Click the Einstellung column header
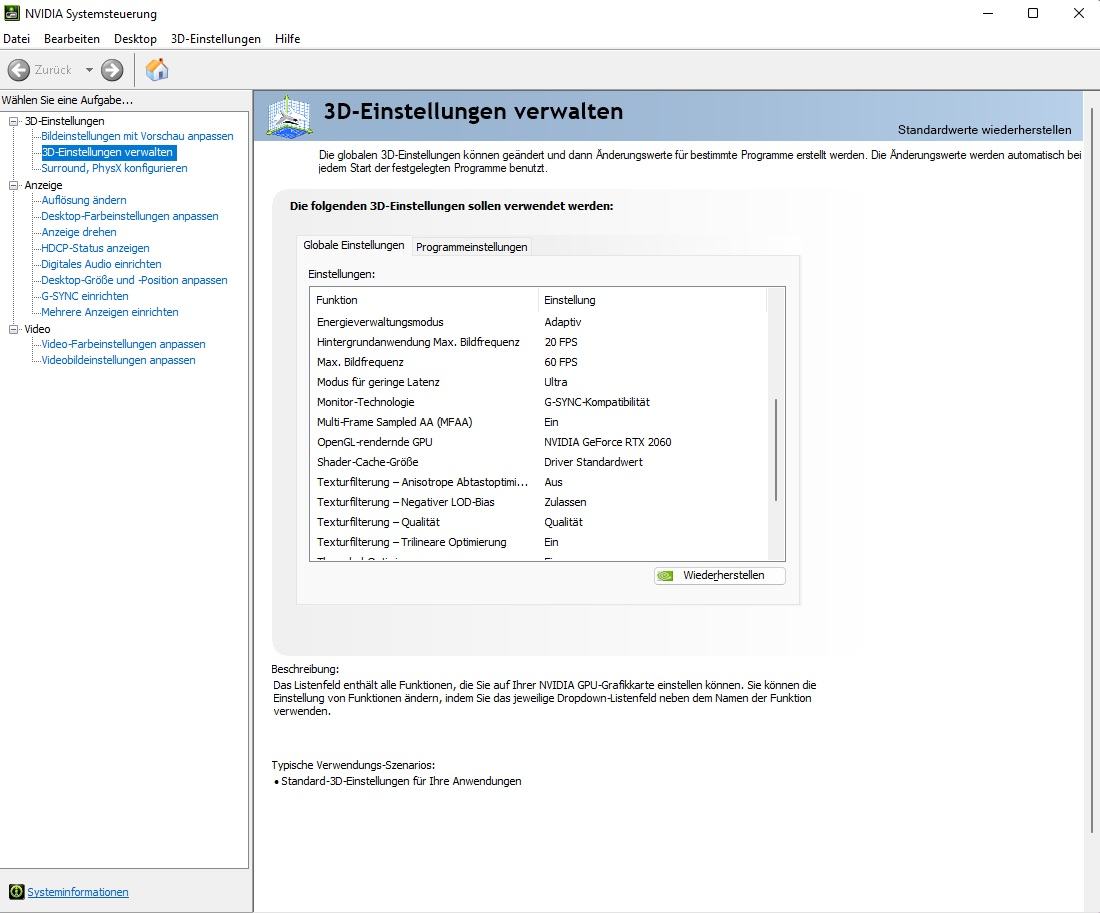 click(x=652, y=300)
